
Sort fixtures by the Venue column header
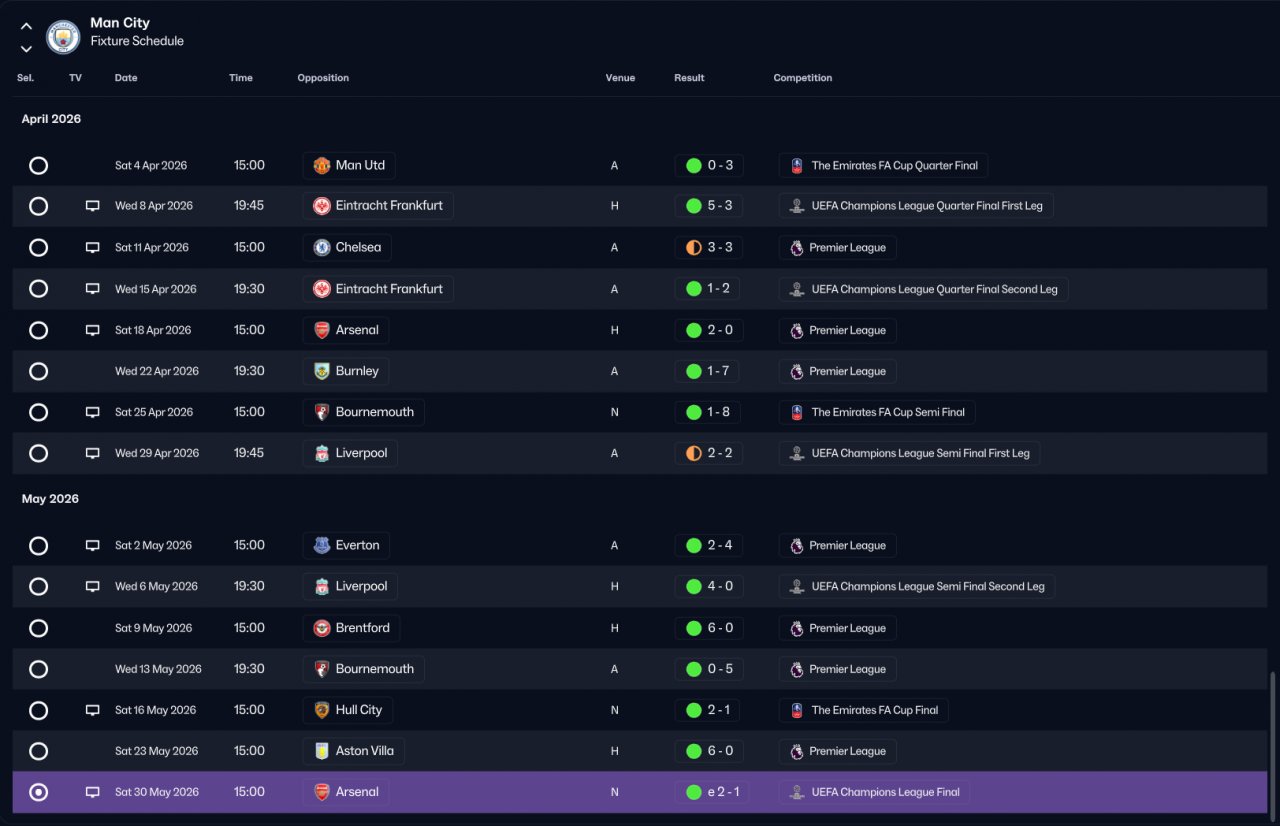click(620, 78)
